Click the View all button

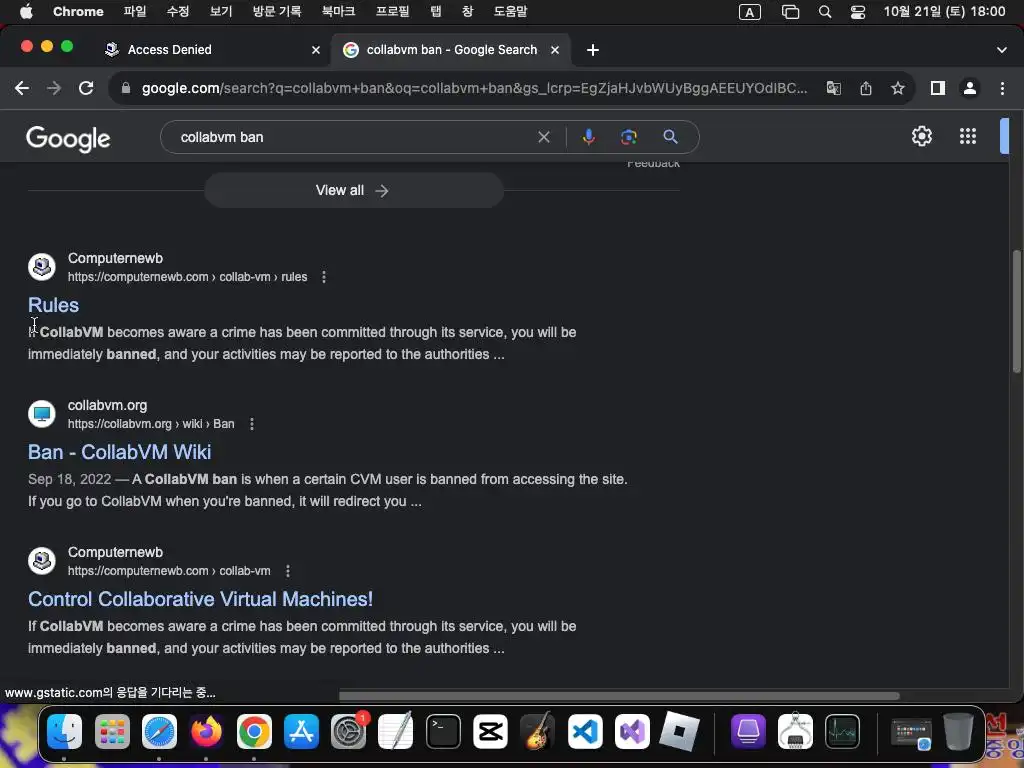click(x=354, y=190)
